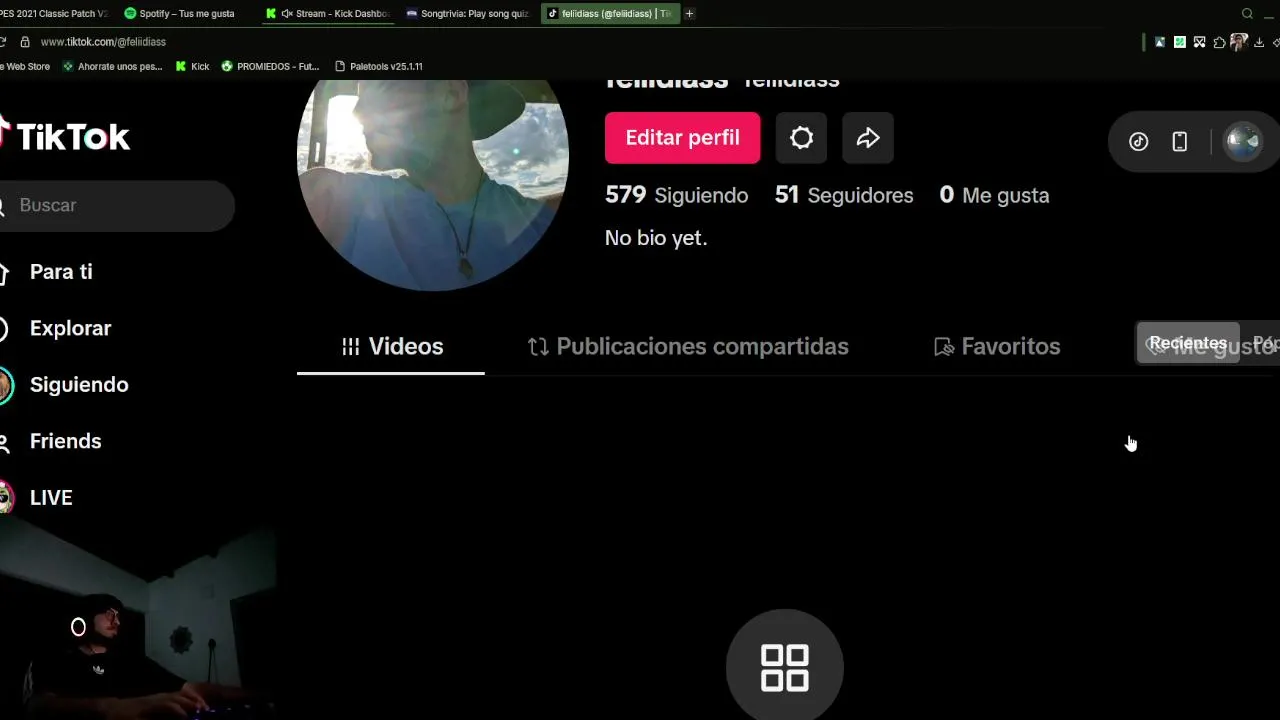
Task: Switch to Stream - Kick Dashboard tab
Action: 329,14
